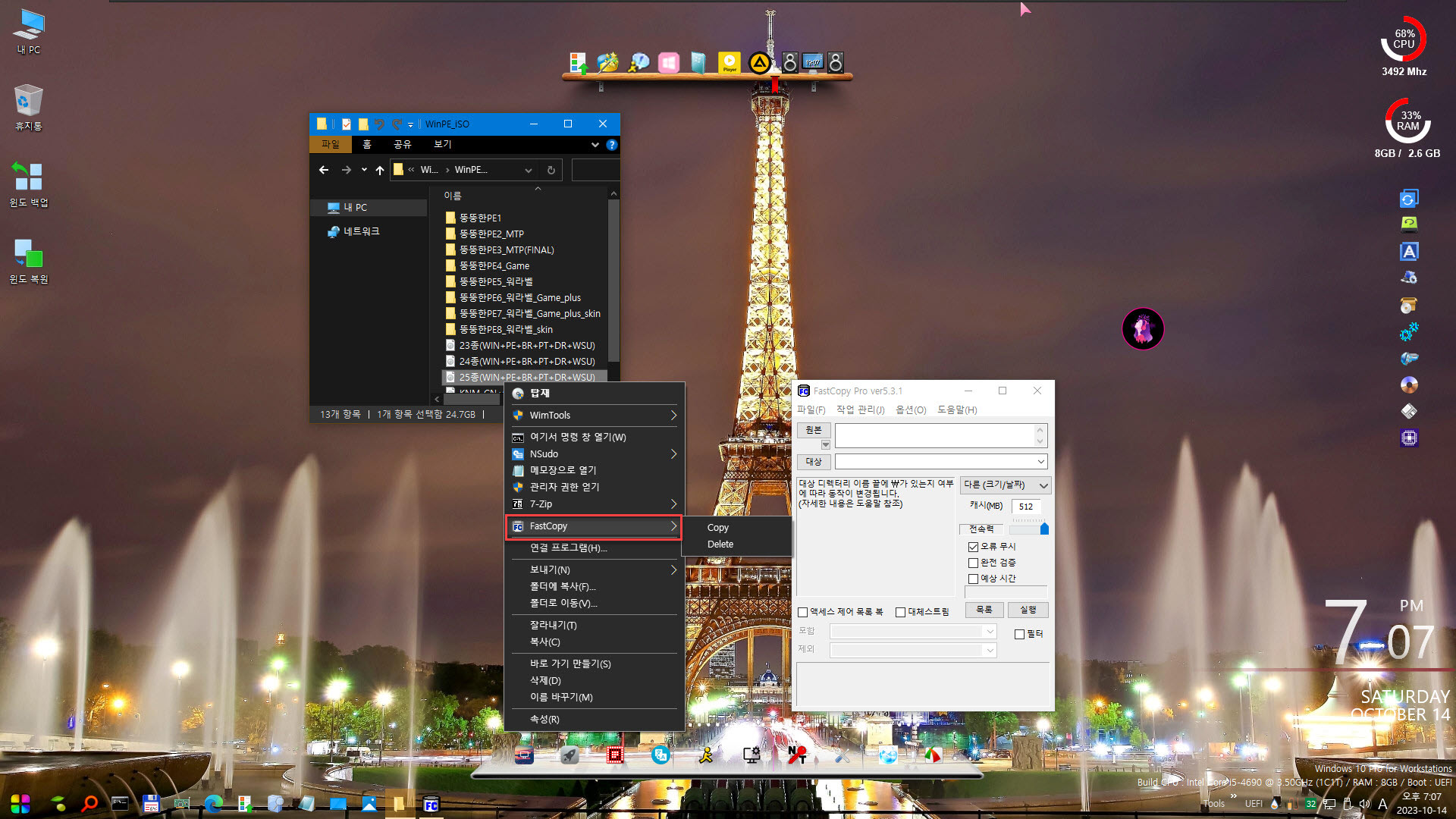
Task: Click the refresh button in Explorer address bar
Action: coord(551,170)
